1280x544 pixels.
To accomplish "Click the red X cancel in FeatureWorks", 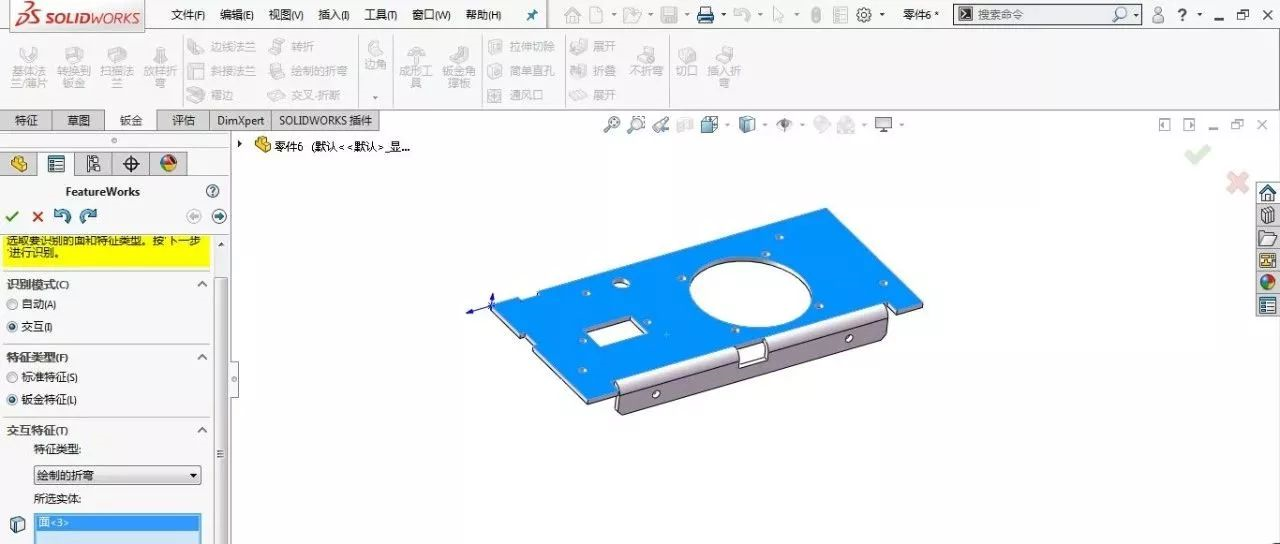I will tap(38, 216).
